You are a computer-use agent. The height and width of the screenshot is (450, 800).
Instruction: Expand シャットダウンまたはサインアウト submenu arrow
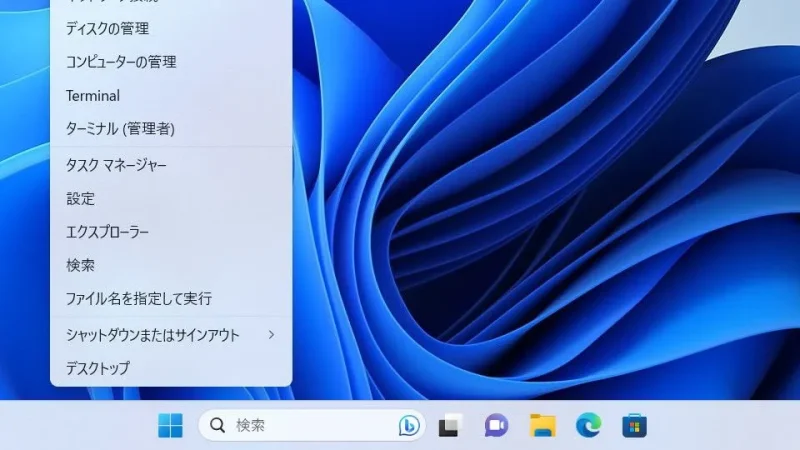coord(271,335)
